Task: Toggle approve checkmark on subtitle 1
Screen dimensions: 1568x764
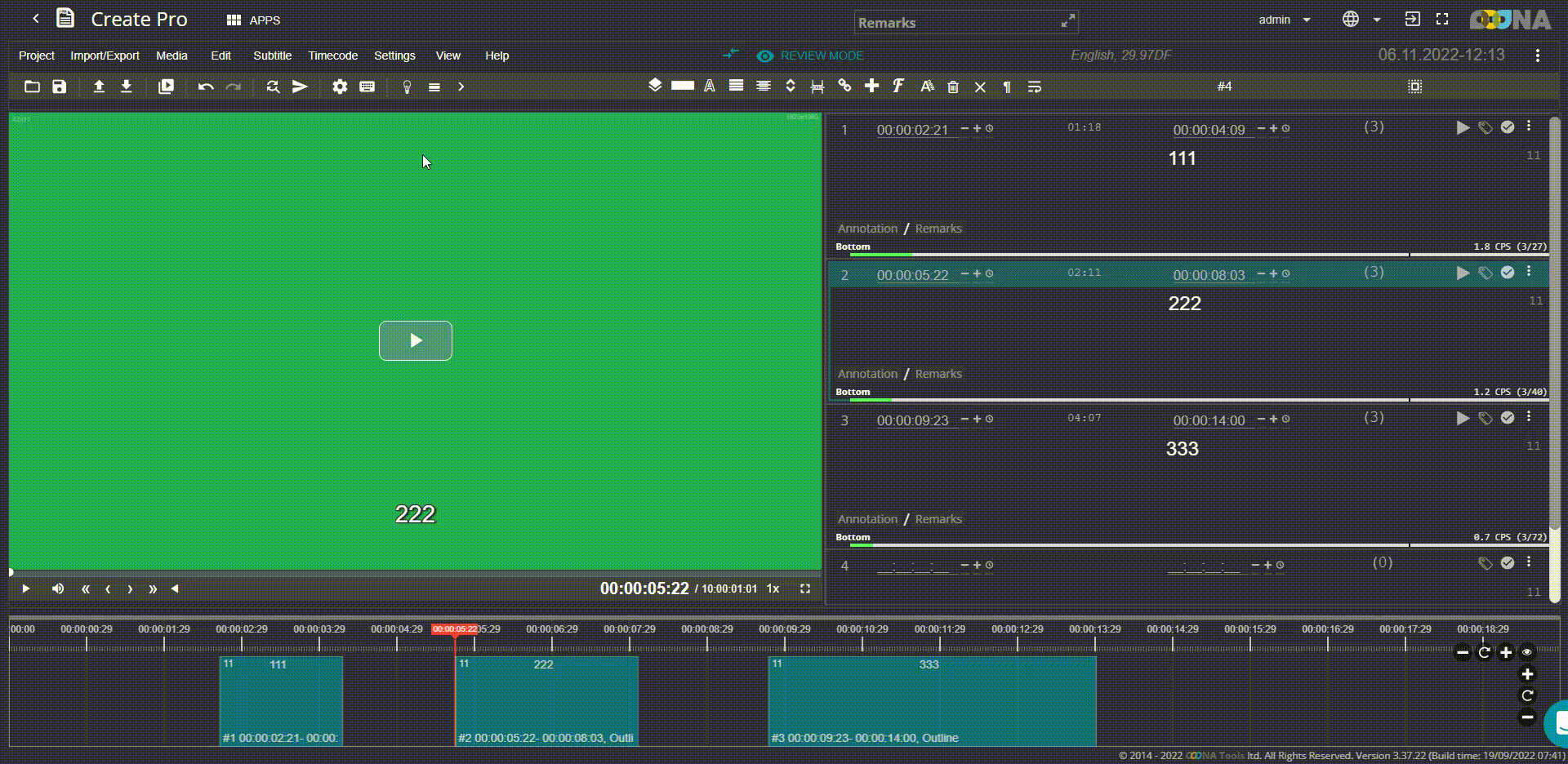Action: tap(1508, 127)
